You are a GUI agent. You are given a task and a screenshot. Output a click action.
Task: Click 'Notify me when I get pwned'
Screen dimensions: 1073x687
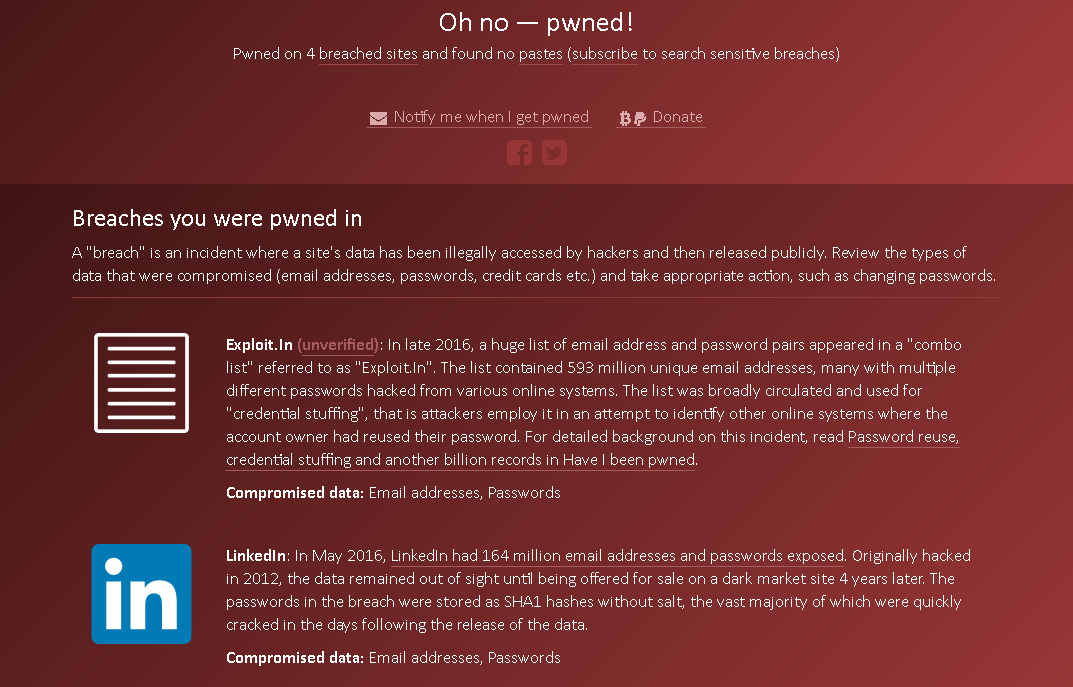pyautogui.click(x=492, y=117)
